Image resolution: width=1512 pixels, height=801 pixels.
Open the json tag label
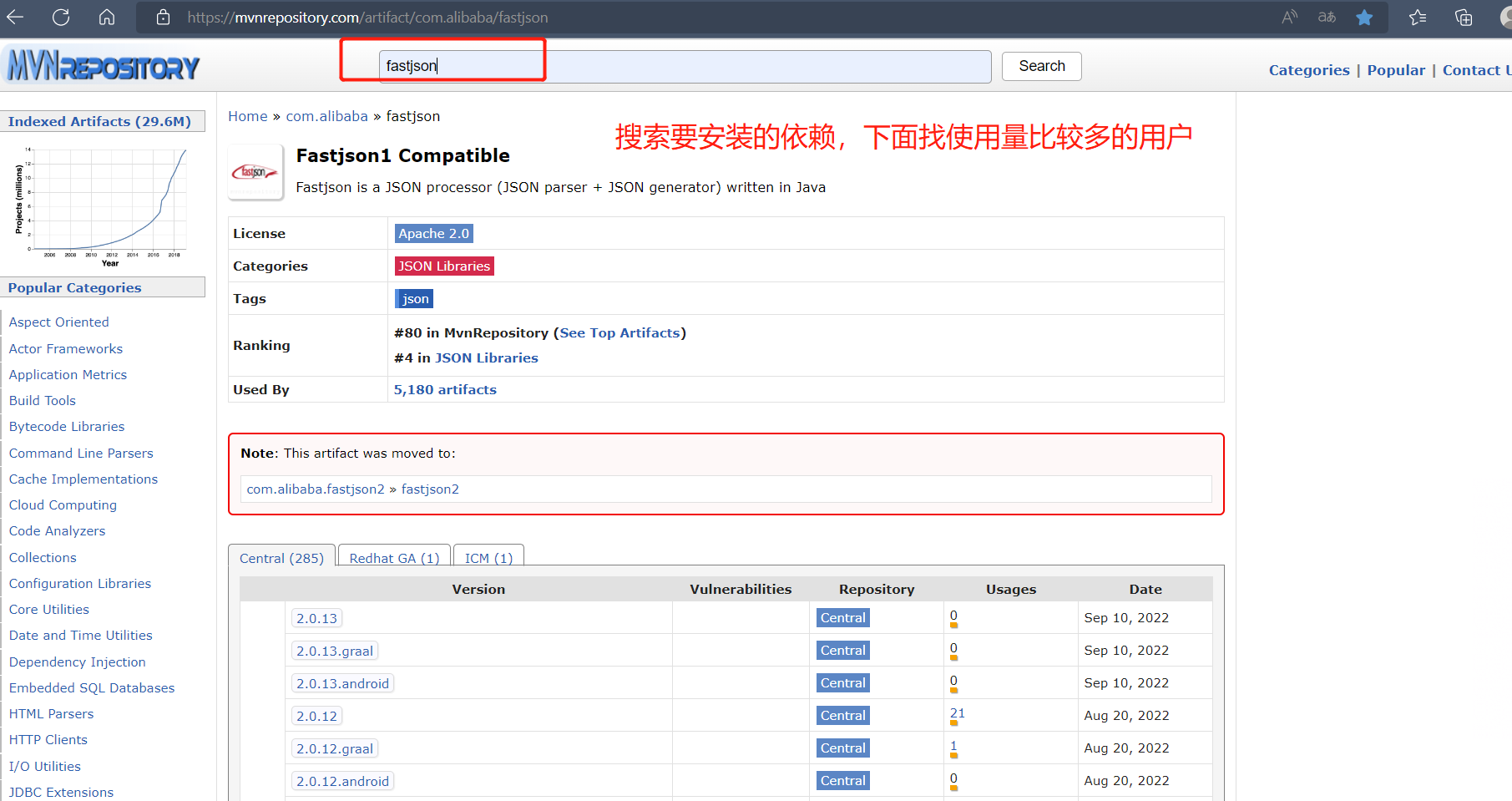pyautogui.click(x=414, y=299)
